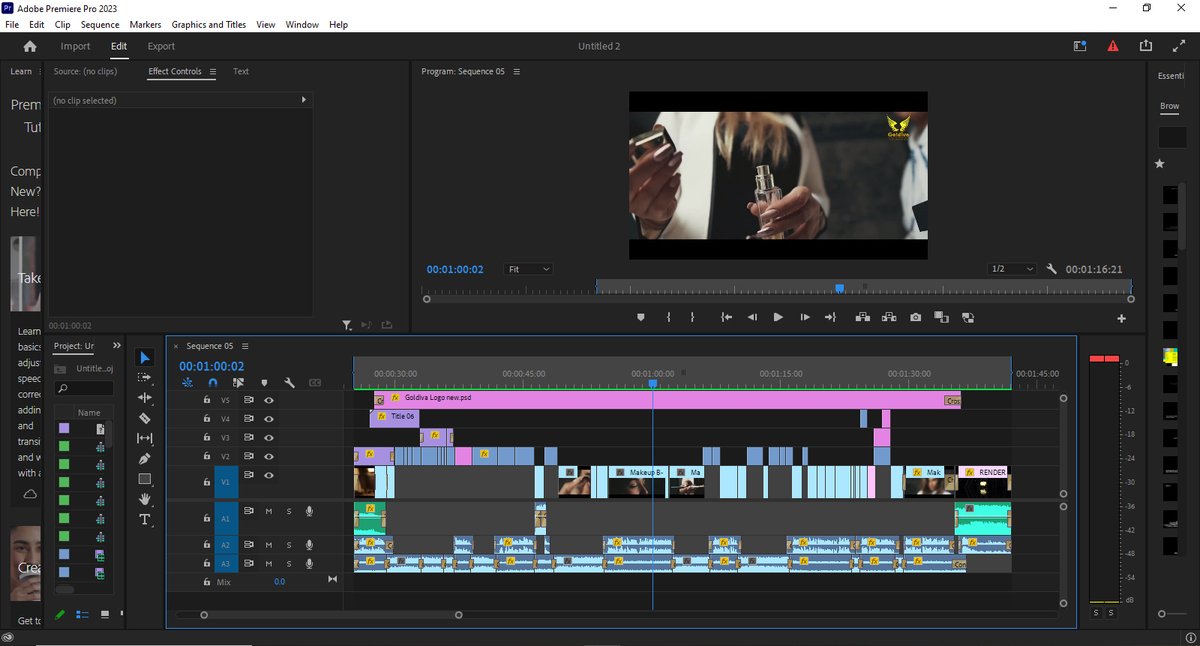Image resolution: width=1200 pixels, height=646 pixels.
Task: Click the Play button
Action: [x=778, y=317]
